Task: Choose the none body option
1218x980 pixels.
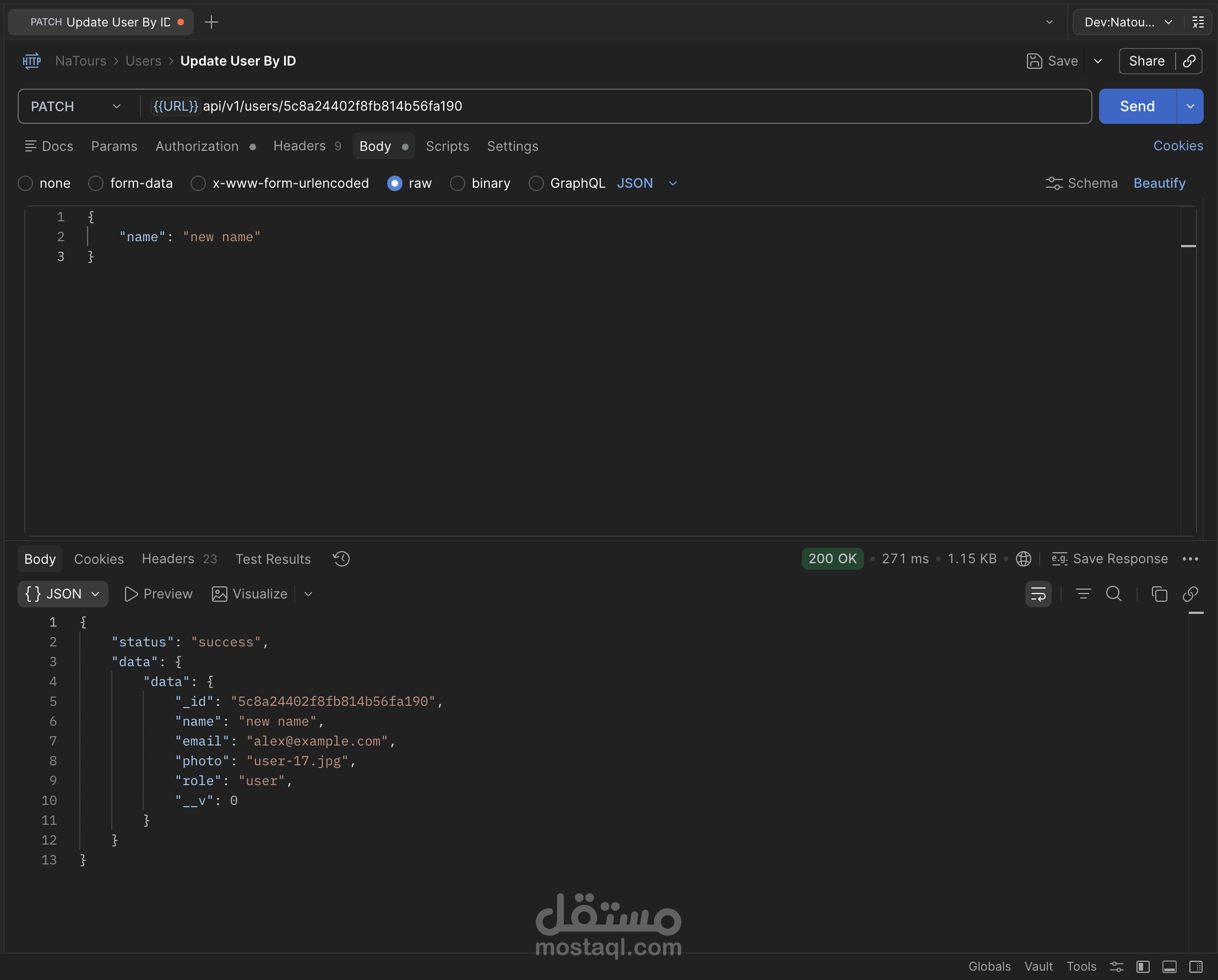Action: pyautogui.click(x=25, y=183)
